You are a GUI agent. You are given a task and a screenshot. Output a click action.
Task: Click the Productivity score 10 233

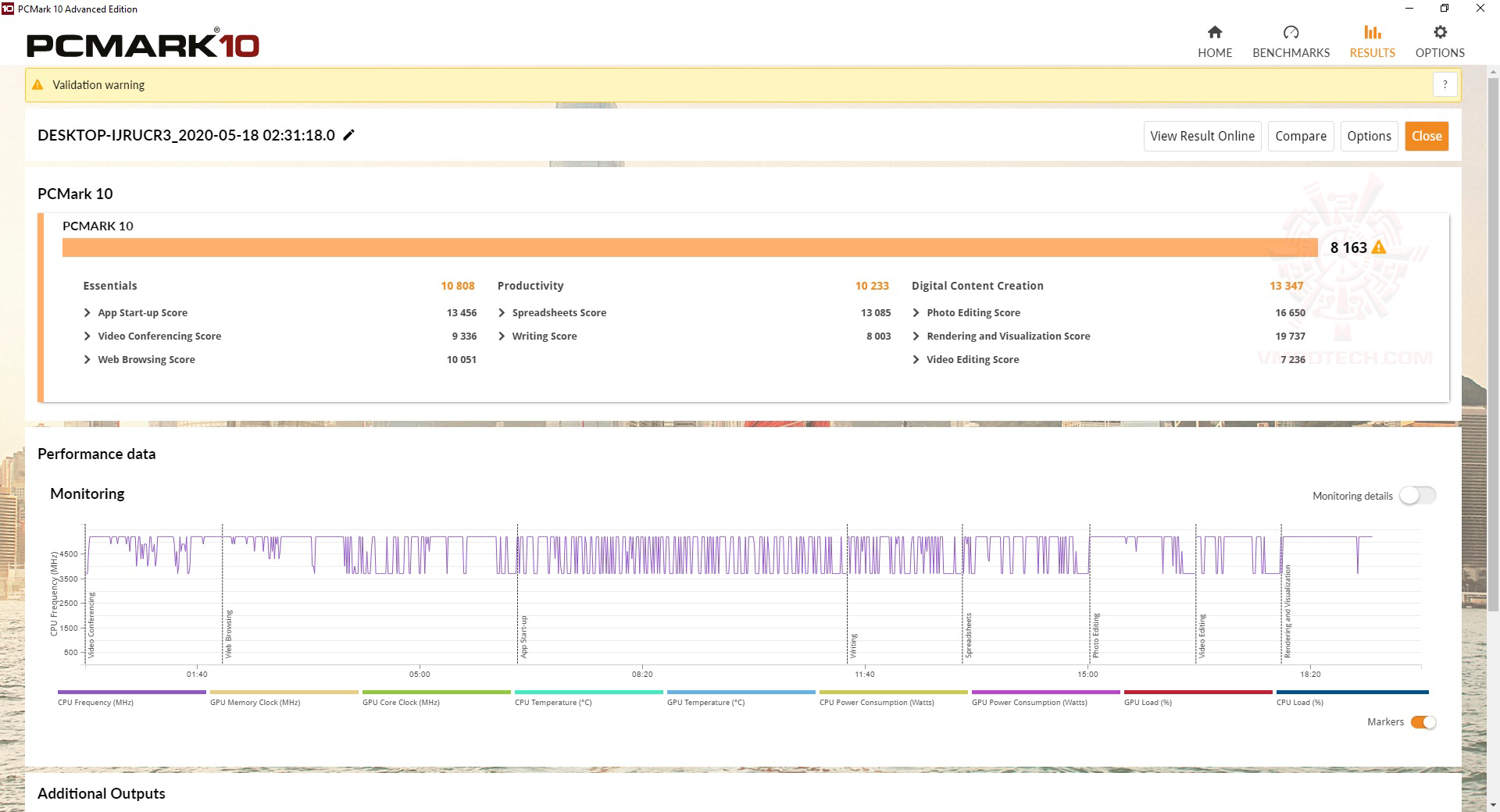(872, 286)
